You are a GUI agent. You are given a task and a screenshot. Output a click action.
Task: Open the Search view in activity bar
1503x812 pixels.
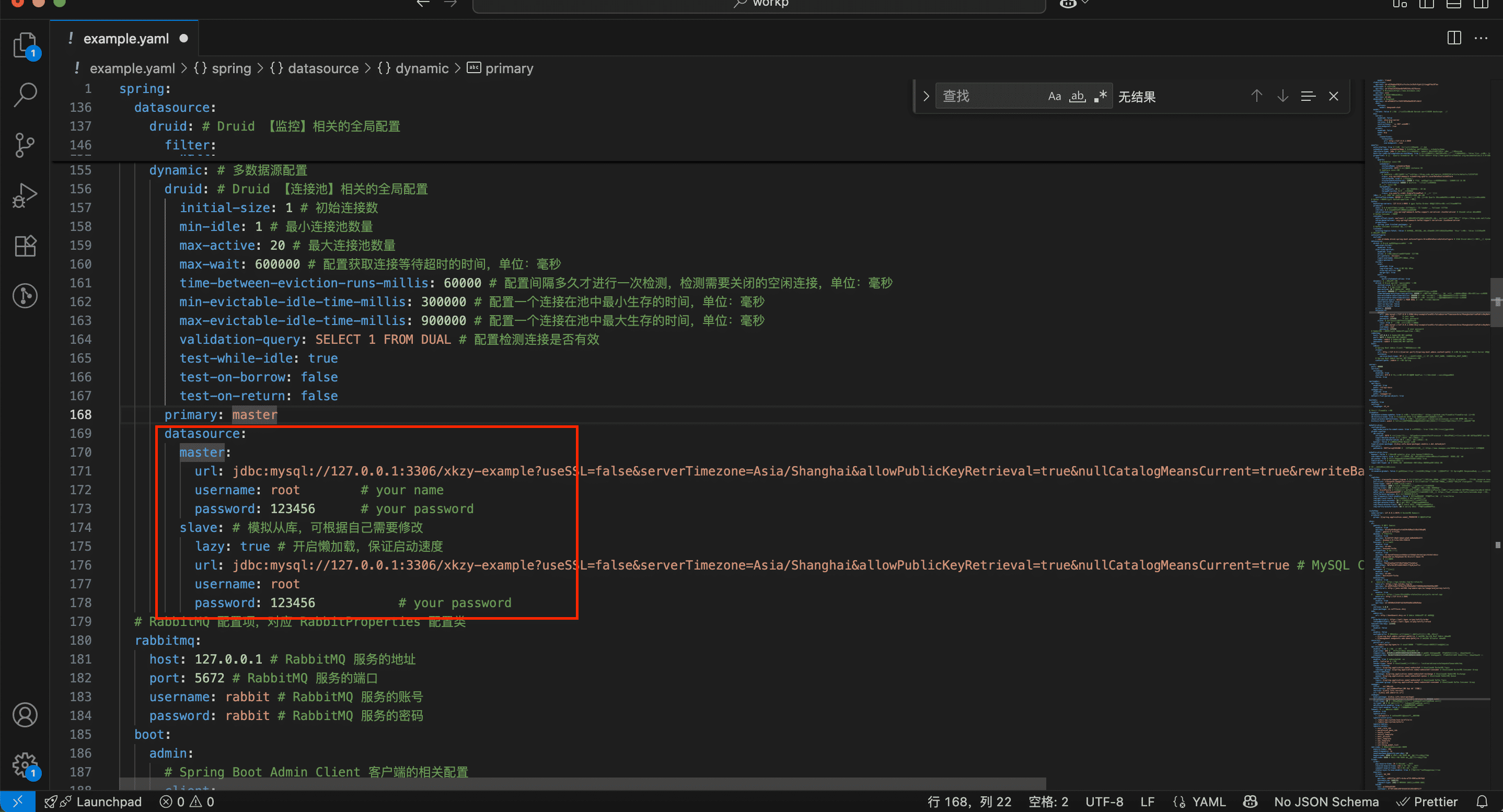click(x=25, y=95)
